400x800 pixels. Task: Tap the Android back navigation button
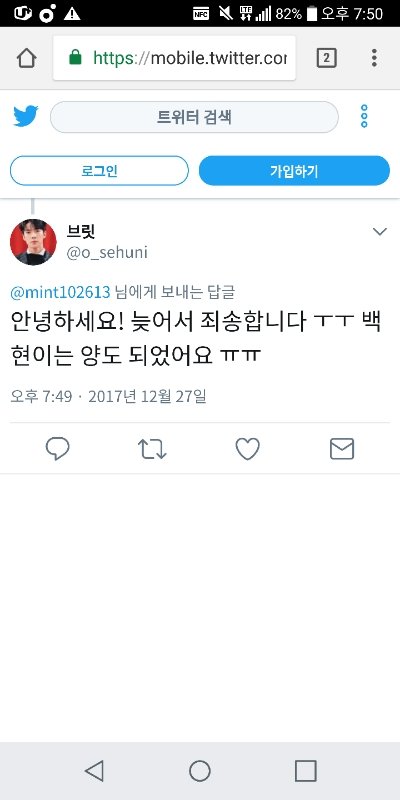click(95, 770)
